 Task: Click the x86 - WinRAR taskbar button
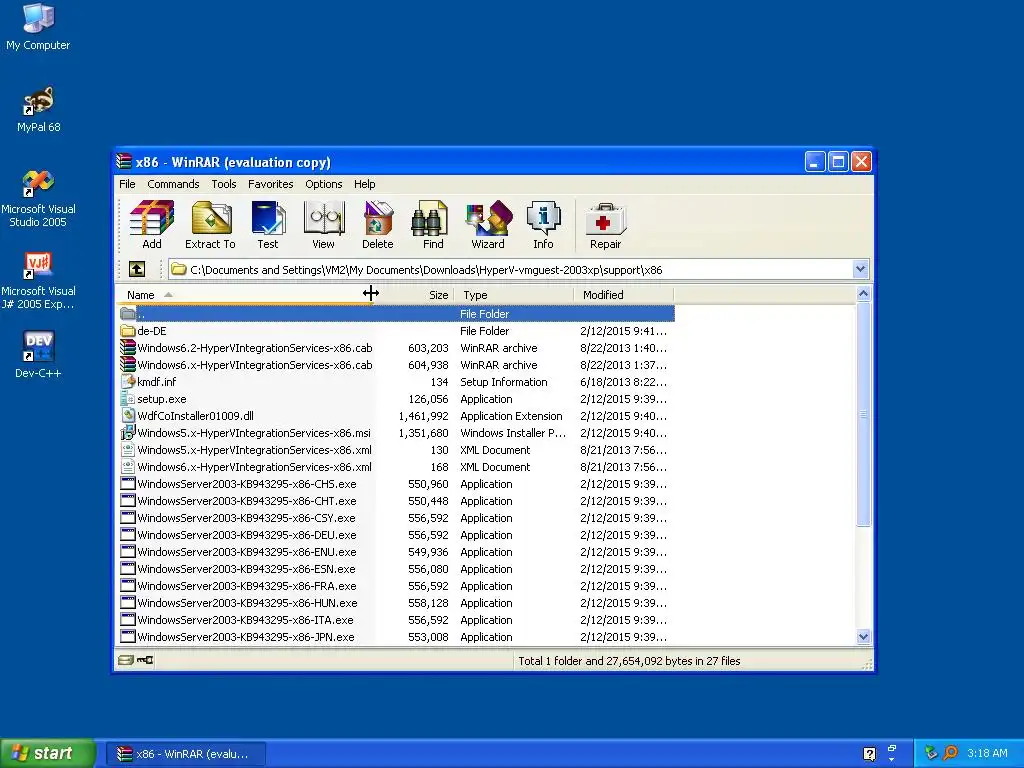pyautogui.click(x=186, y=754)
